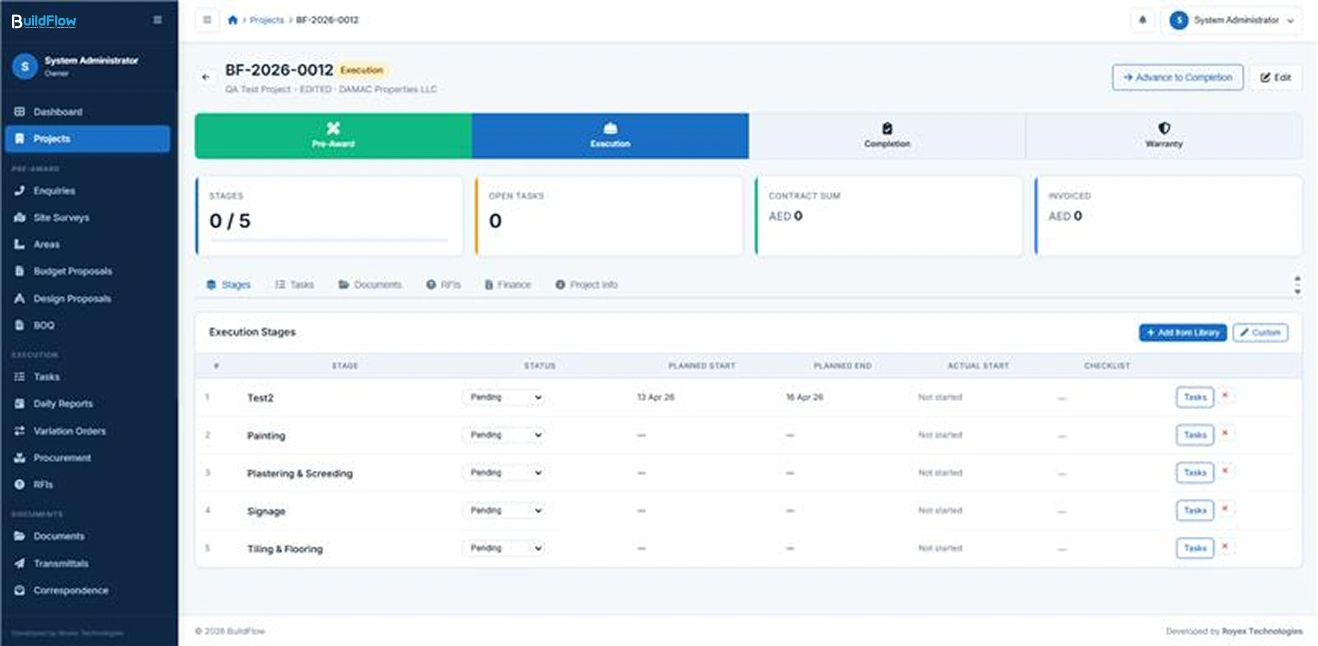
Task: Click the notification bell icon
Action: pos(1142,20)
